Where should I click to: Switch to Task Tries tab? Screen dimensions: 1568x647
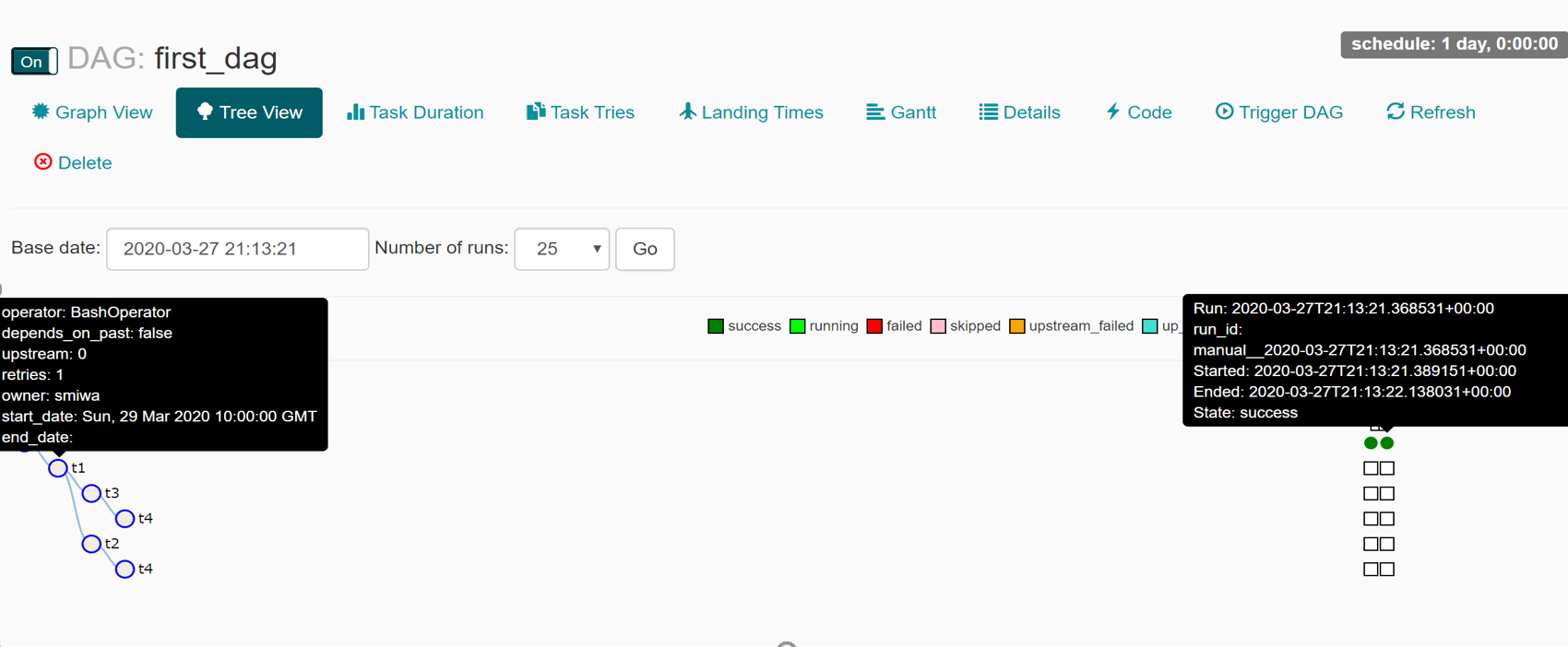pos(580,112)
